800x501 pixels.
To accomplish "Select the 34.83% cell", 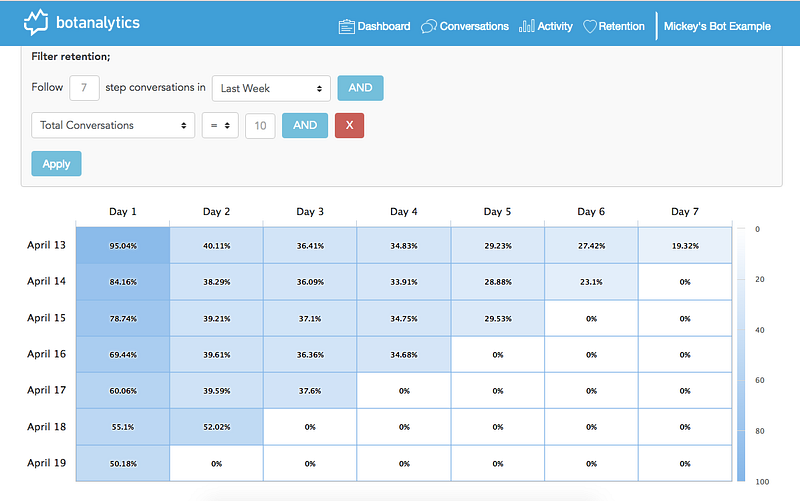I will [404, 245].
